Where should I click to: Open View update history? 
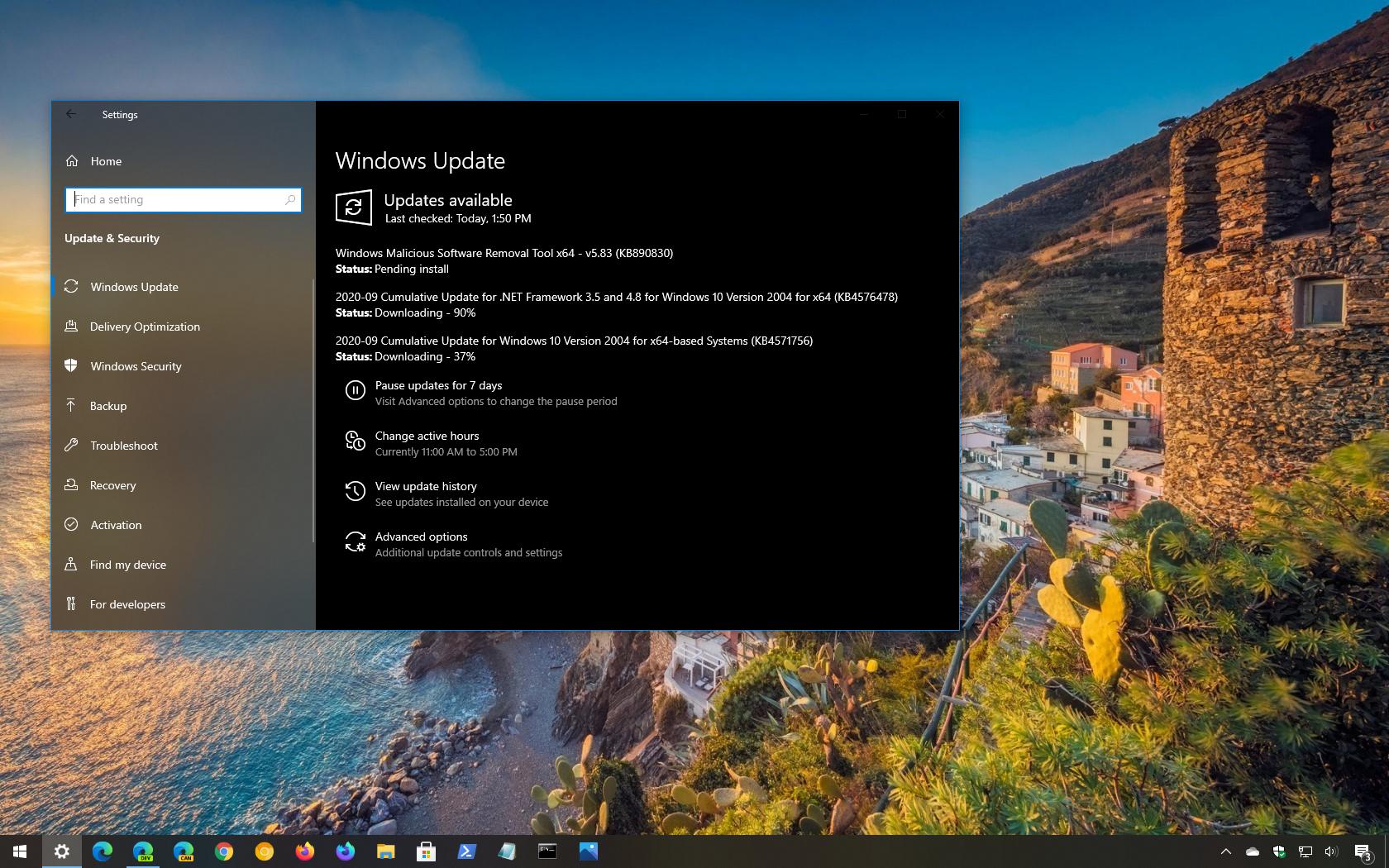coord(426,486)
